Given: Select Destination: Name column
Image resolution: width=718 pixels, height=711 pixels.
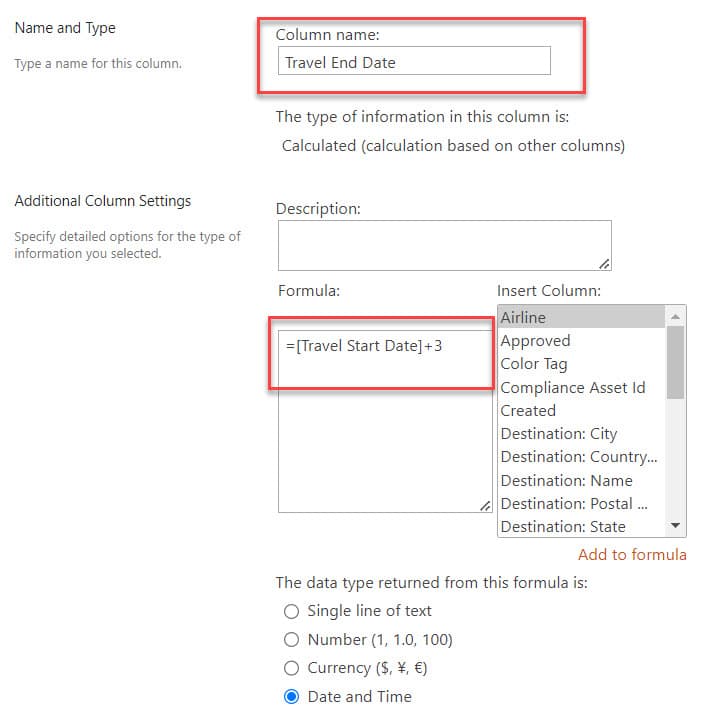Looking at the screenshot, I should click(x=582, y=480).
